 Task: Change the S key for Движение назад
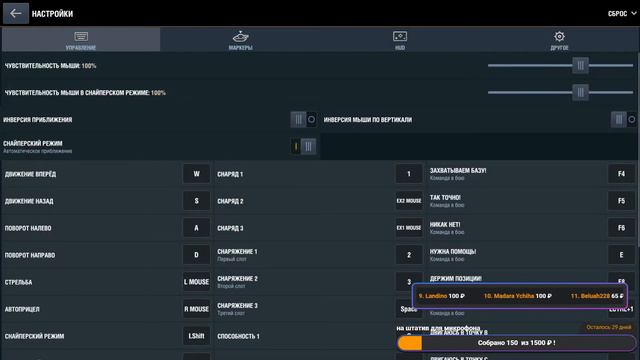[x=196, y=201]
